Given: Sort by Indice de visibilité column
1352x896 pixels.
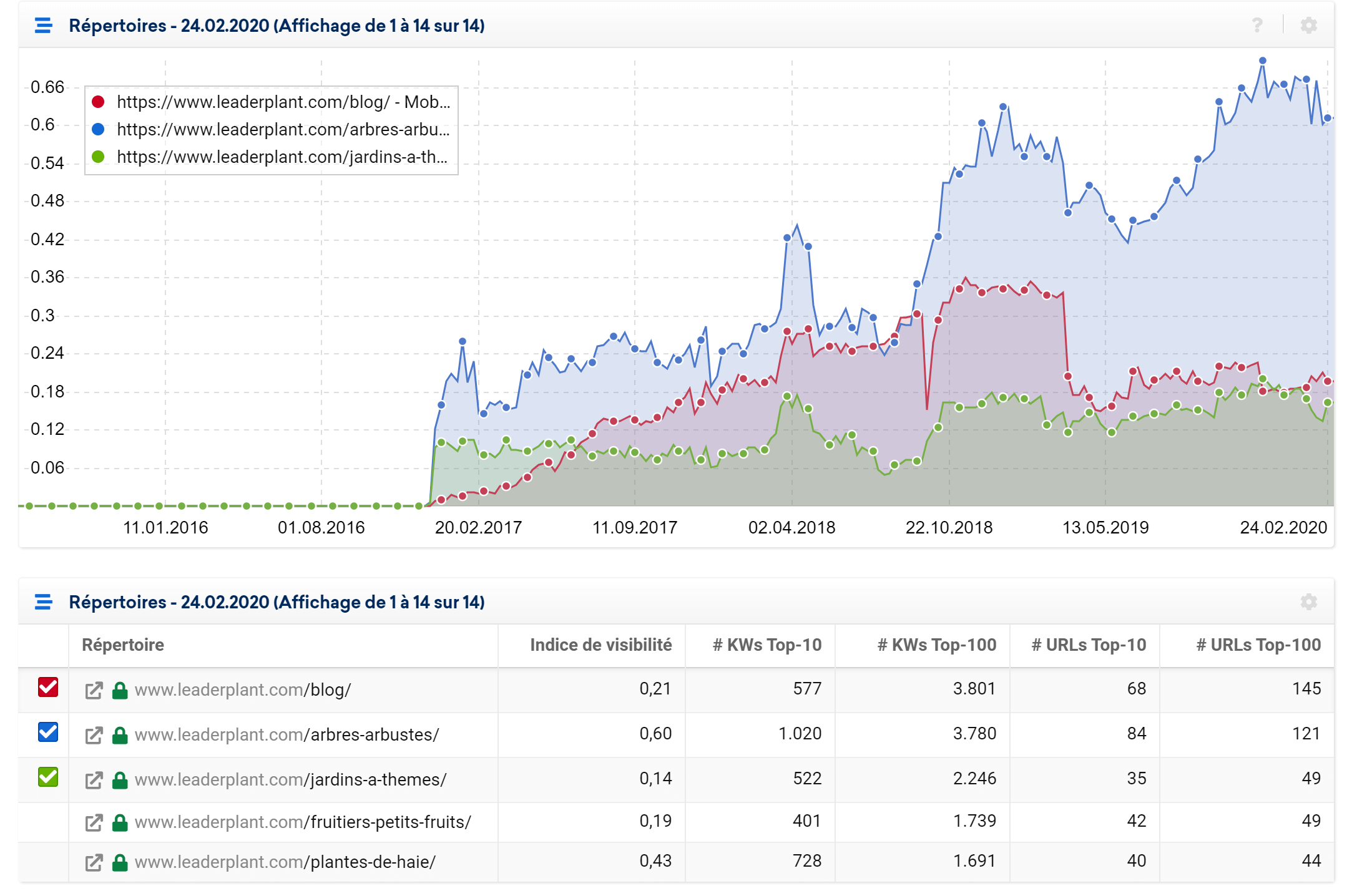Looking at the screenshot, I should pyautogui.click(x=600, y=645).
